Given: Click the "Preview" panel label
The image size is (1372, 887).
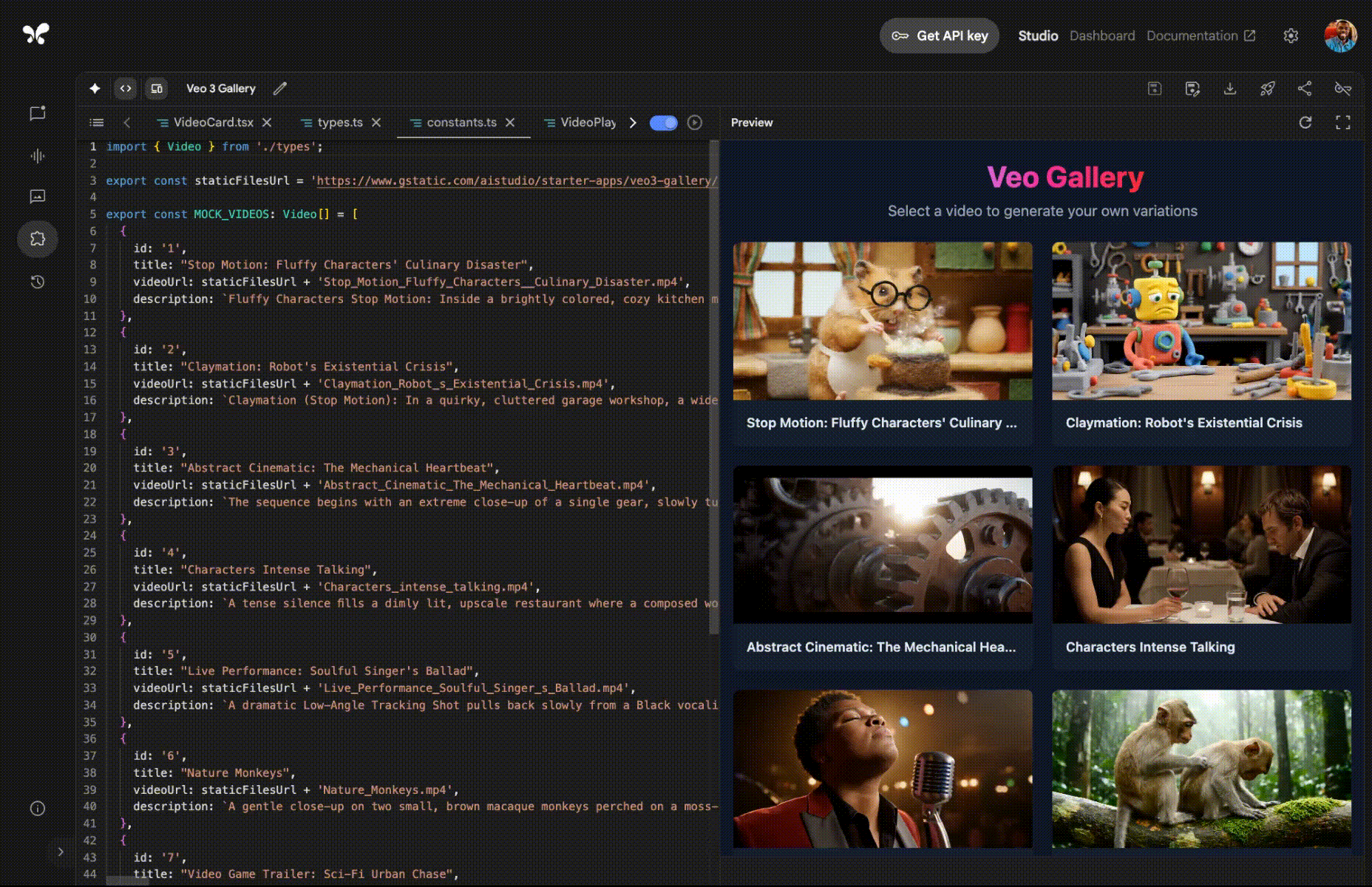Looking at the screenshot, I should 752,123.
